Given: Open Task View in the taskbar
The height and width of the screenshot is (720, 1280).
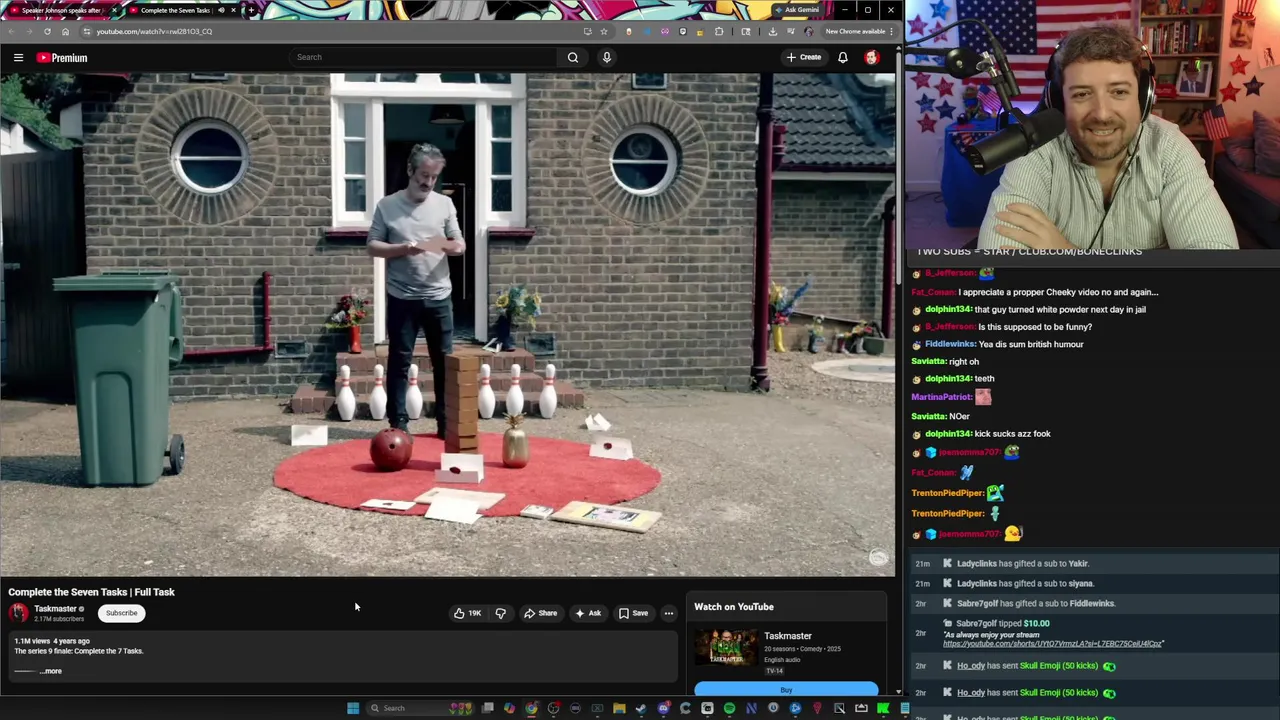Looking at the screenshot, I should [487, 708].
